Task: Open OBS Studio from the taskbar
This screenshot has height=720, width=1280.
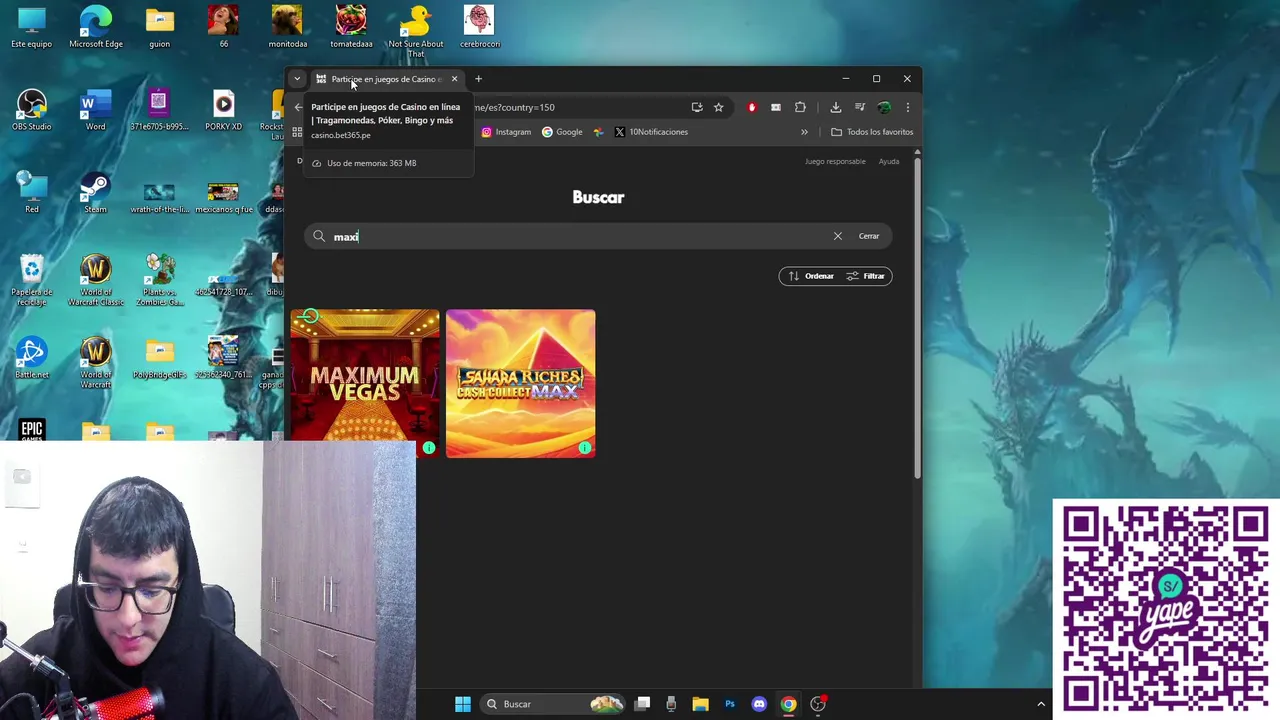Action: pyautogui.click(x=818, y=704)
